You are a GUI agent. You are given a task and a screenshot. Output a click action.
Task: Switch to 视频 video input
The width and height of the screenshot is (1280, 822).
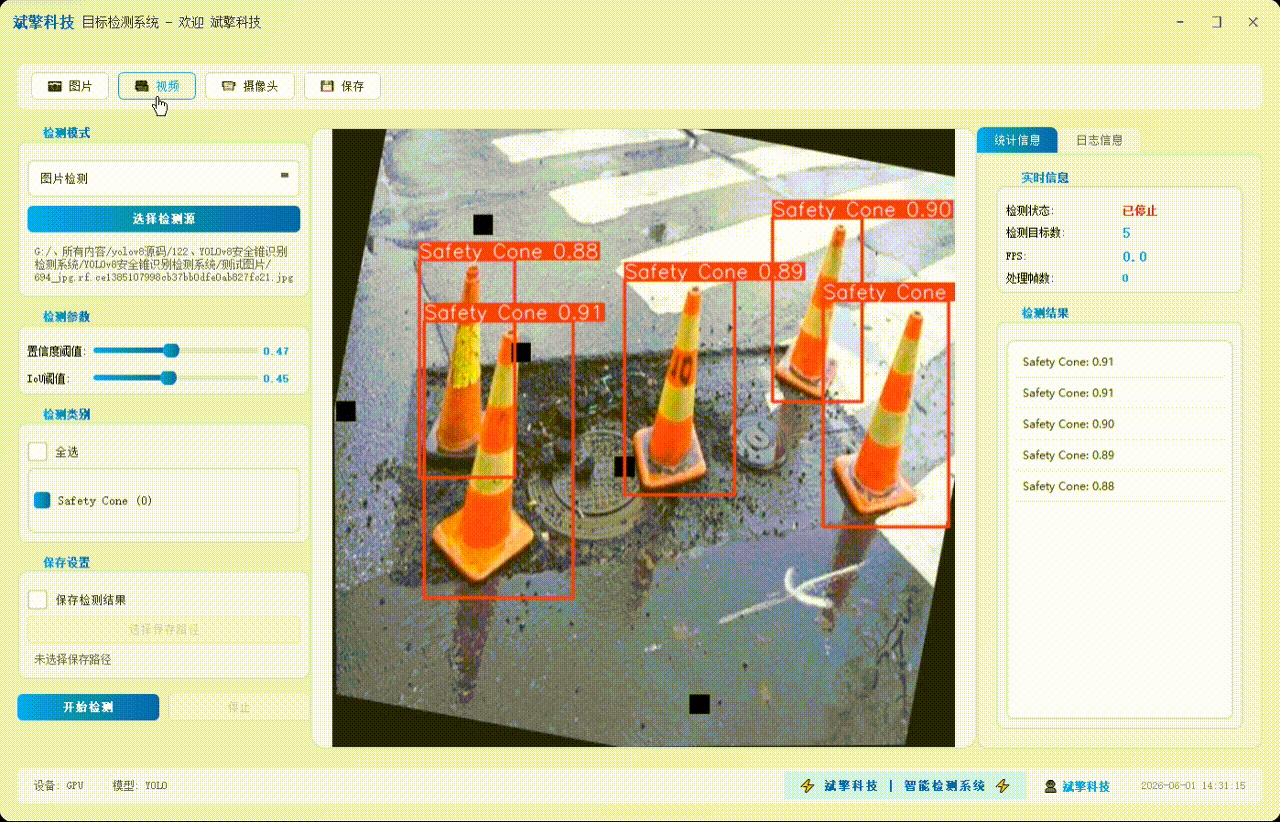157,86
